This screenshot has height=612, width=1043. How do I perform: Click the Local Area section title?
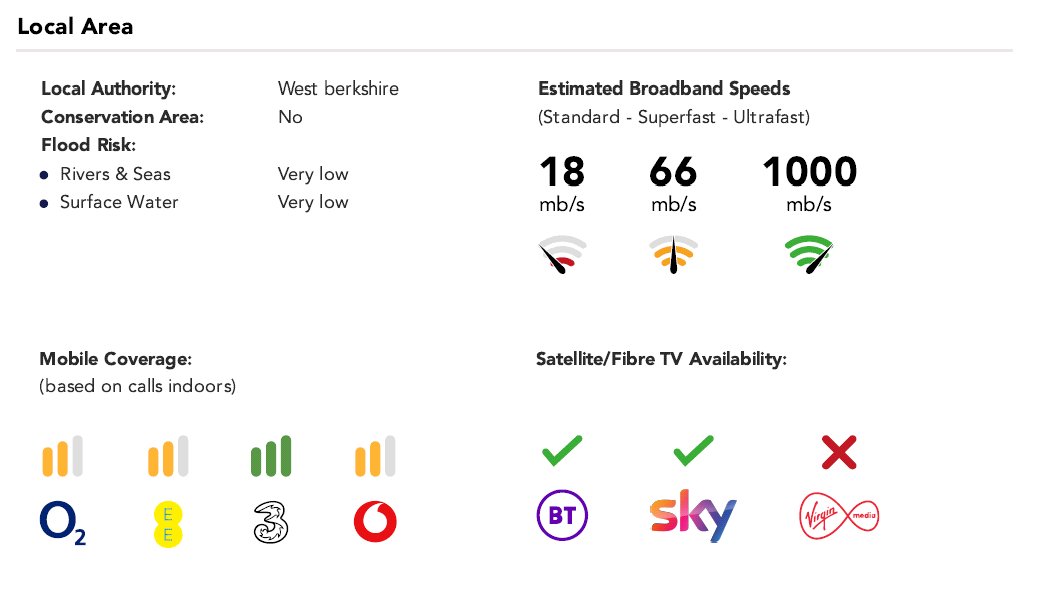[75, 27]
